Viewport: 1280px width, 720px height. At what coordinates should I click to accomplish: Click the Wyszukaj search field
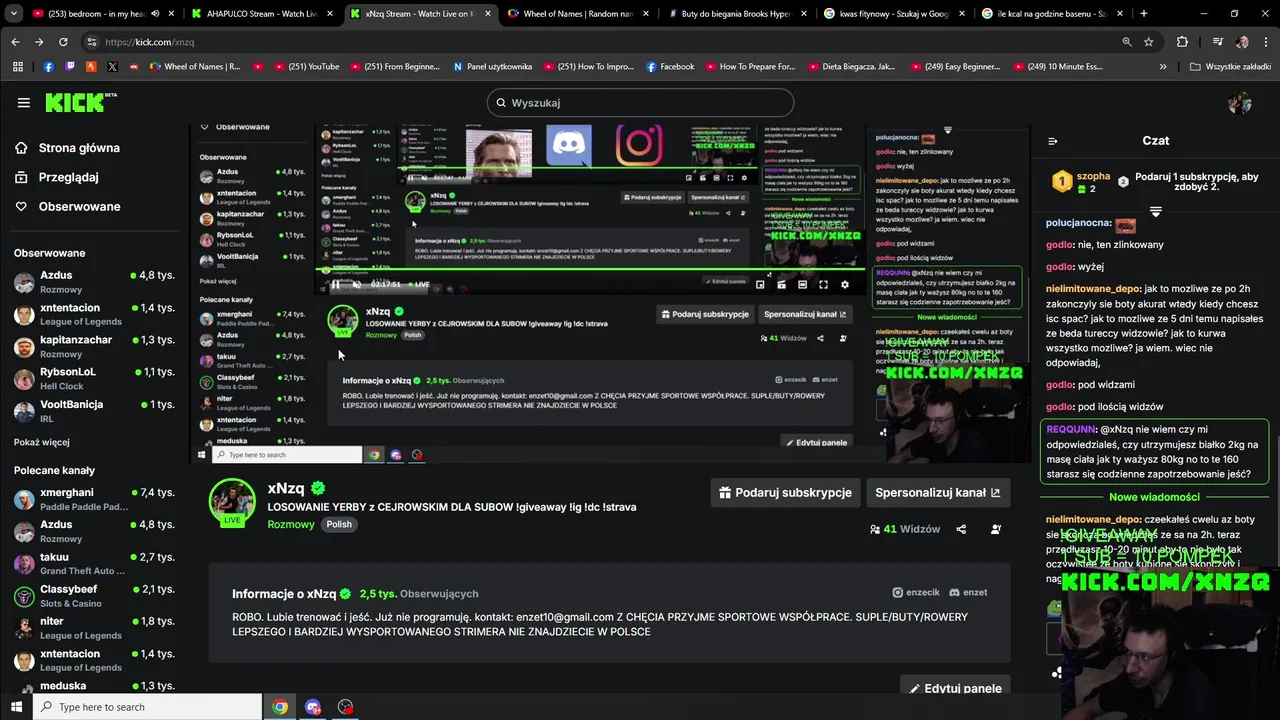[x=640, y=102]
